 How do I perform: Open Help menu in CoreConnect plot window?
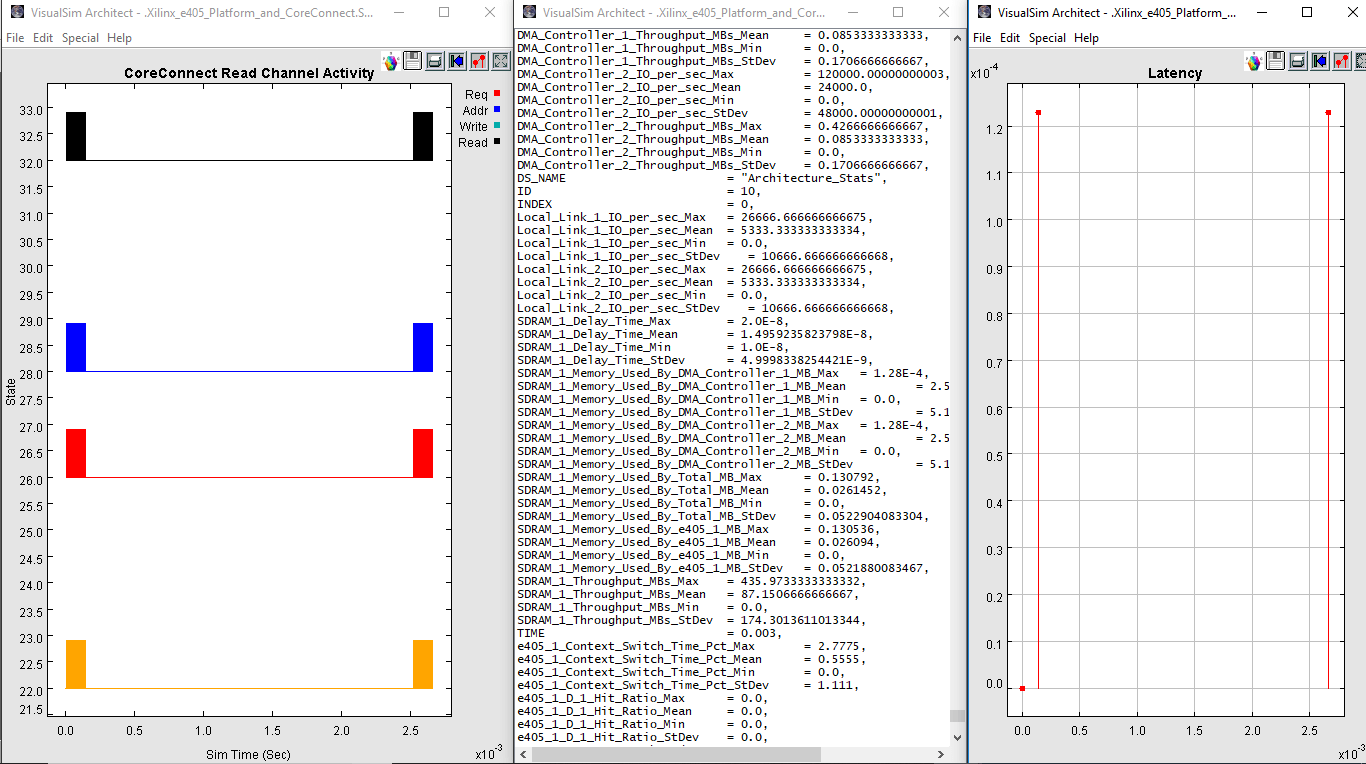pyautogui.click(x=119, y=38)
